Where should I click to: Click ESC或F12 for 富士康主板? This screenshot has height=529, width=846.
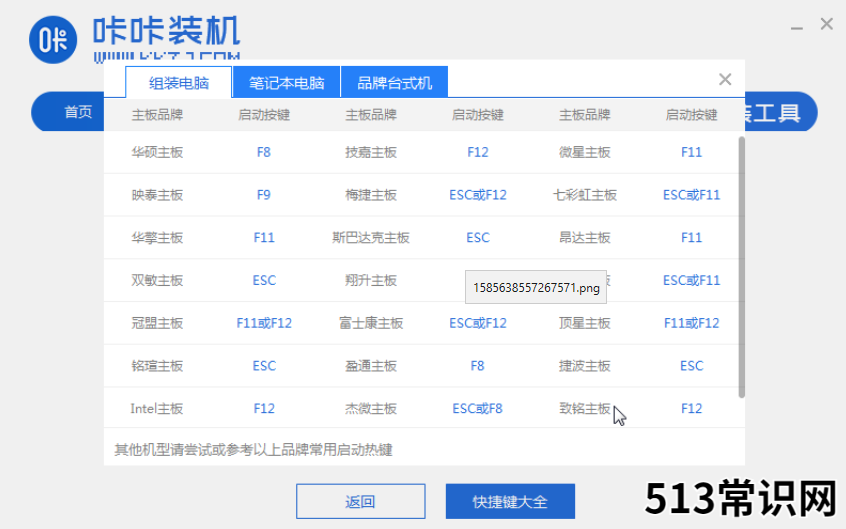(477, 323)
